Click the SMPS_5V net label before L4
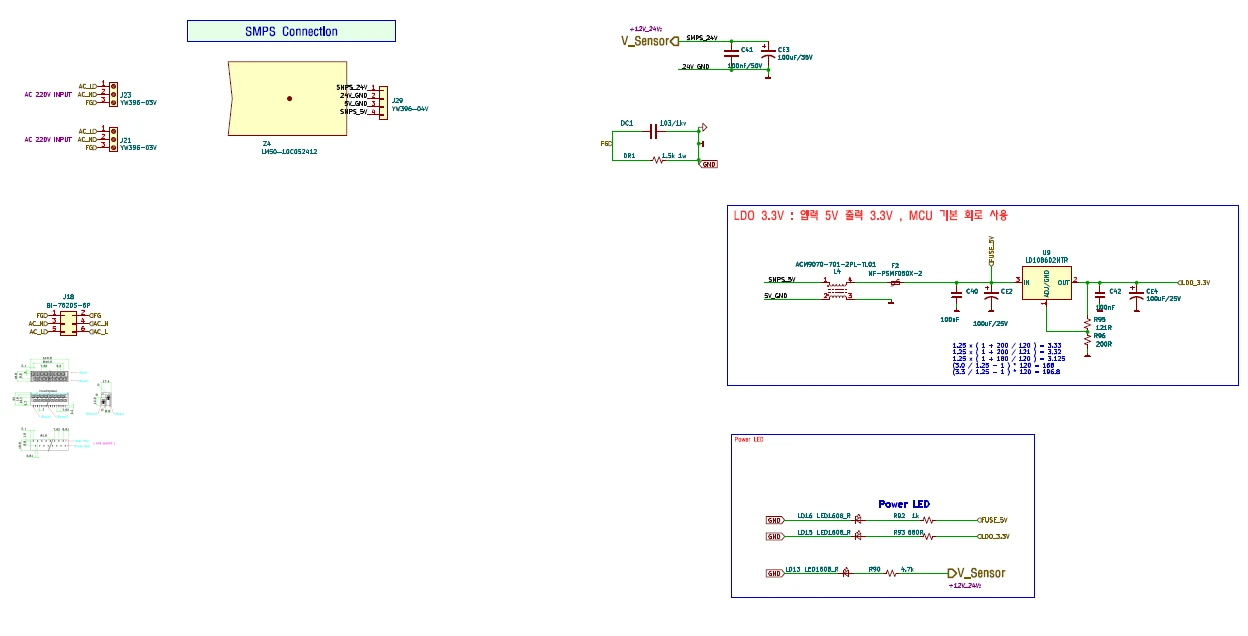The height and width of the screenshot is (636, 1248). pyautogui.click(x=782, y=280)
